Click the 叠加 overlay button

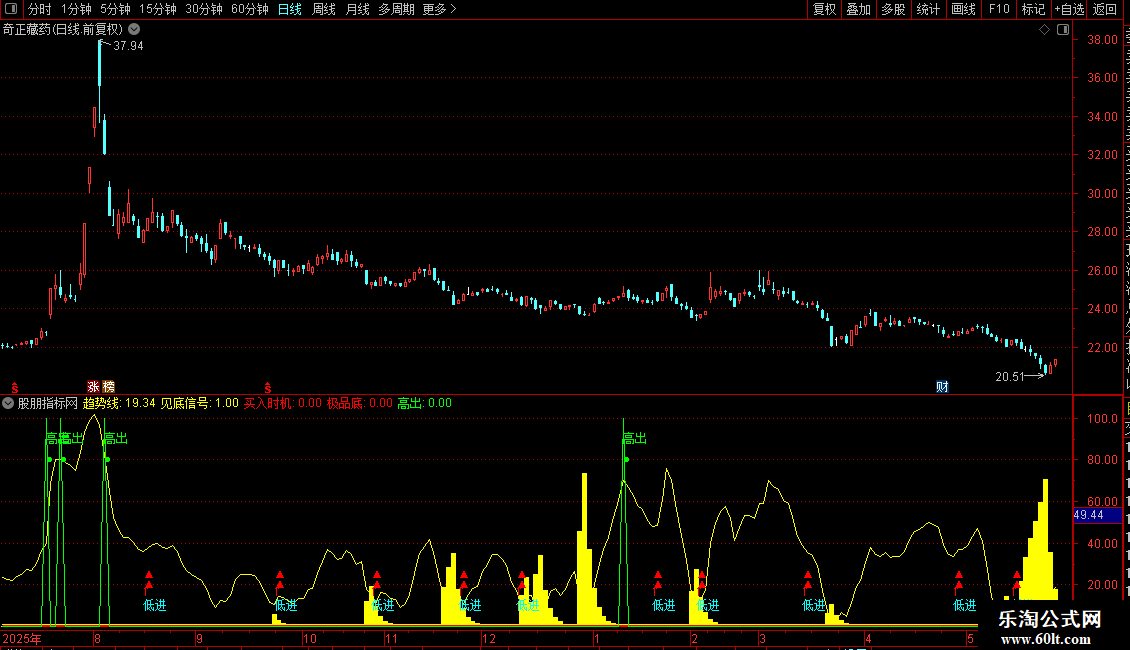pos(859,9)
